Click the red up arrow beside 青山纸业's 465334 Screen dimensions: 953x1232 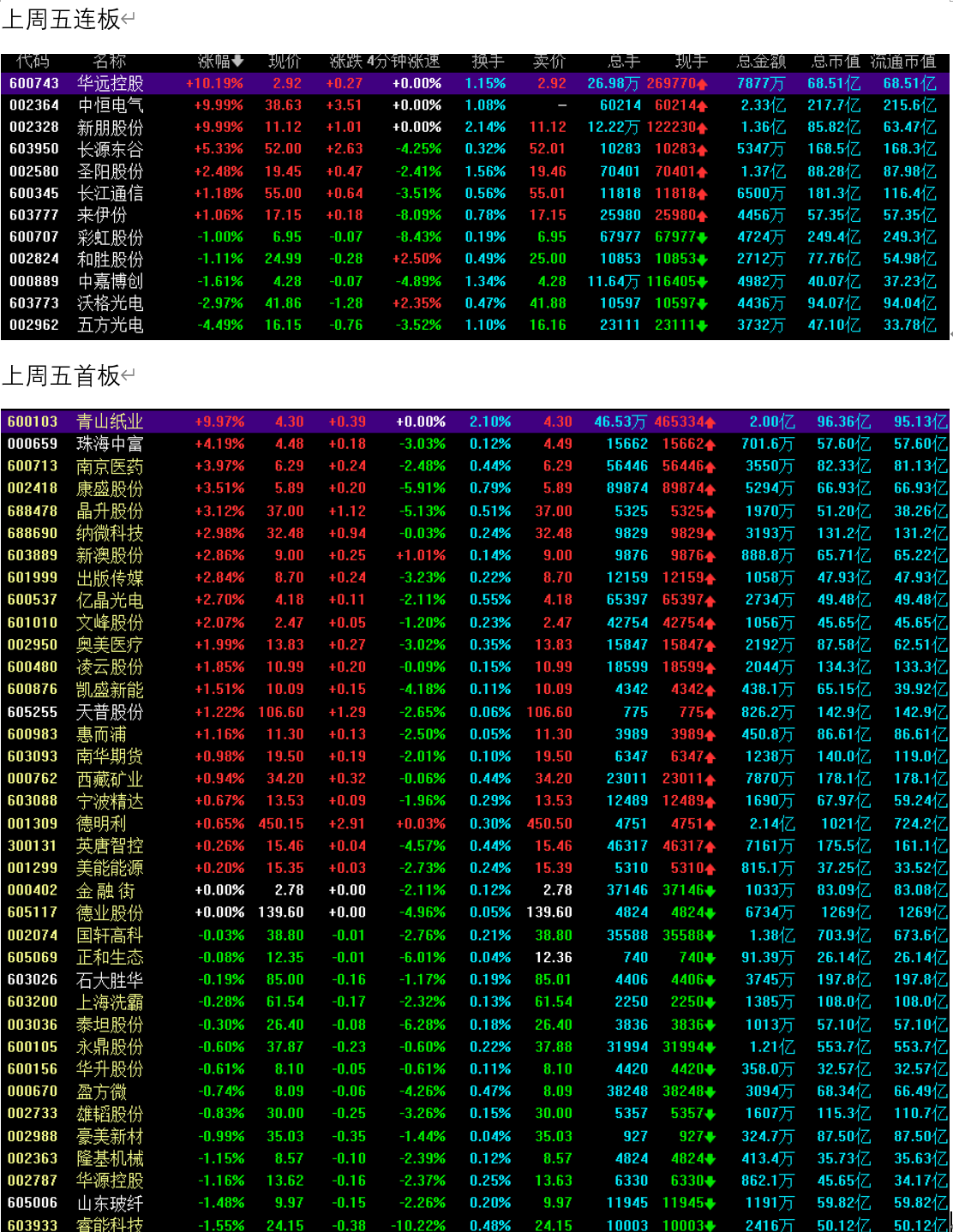tap(710, 422)
